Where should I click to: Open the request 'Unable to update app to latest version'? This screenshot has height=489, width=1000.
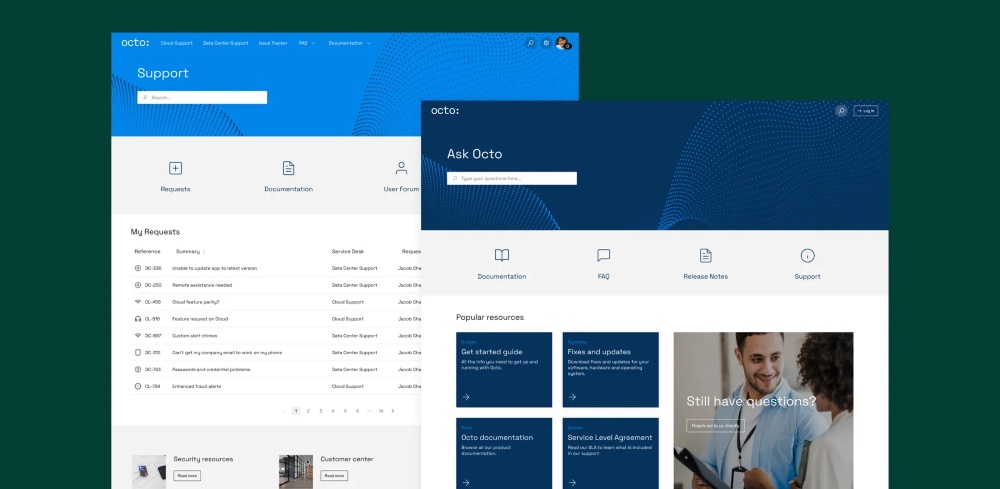click(x=214, y=268)
